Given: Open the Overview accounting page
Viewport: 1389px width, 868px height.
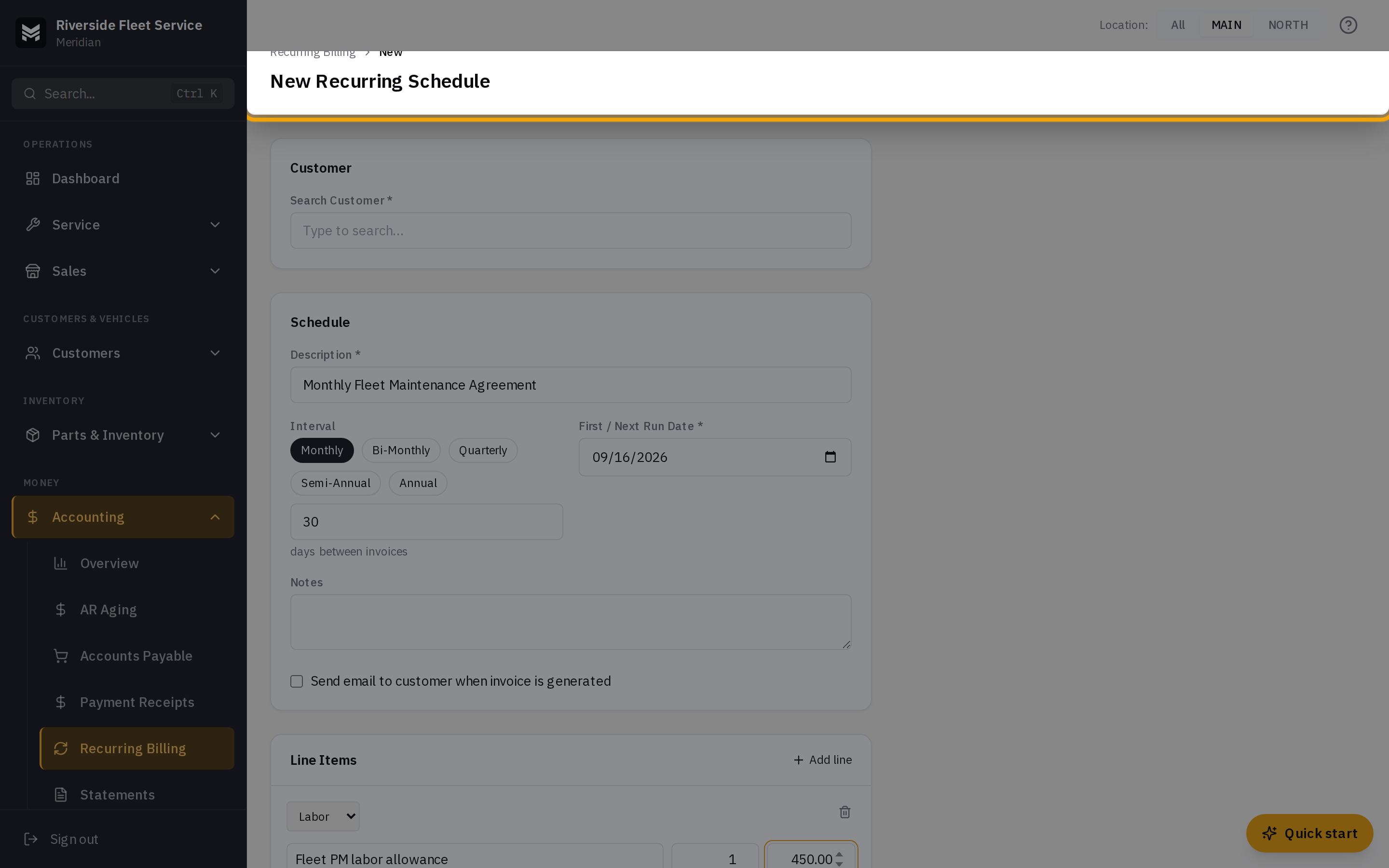Looking at the screenshot, I should click(x=136, y=563).
